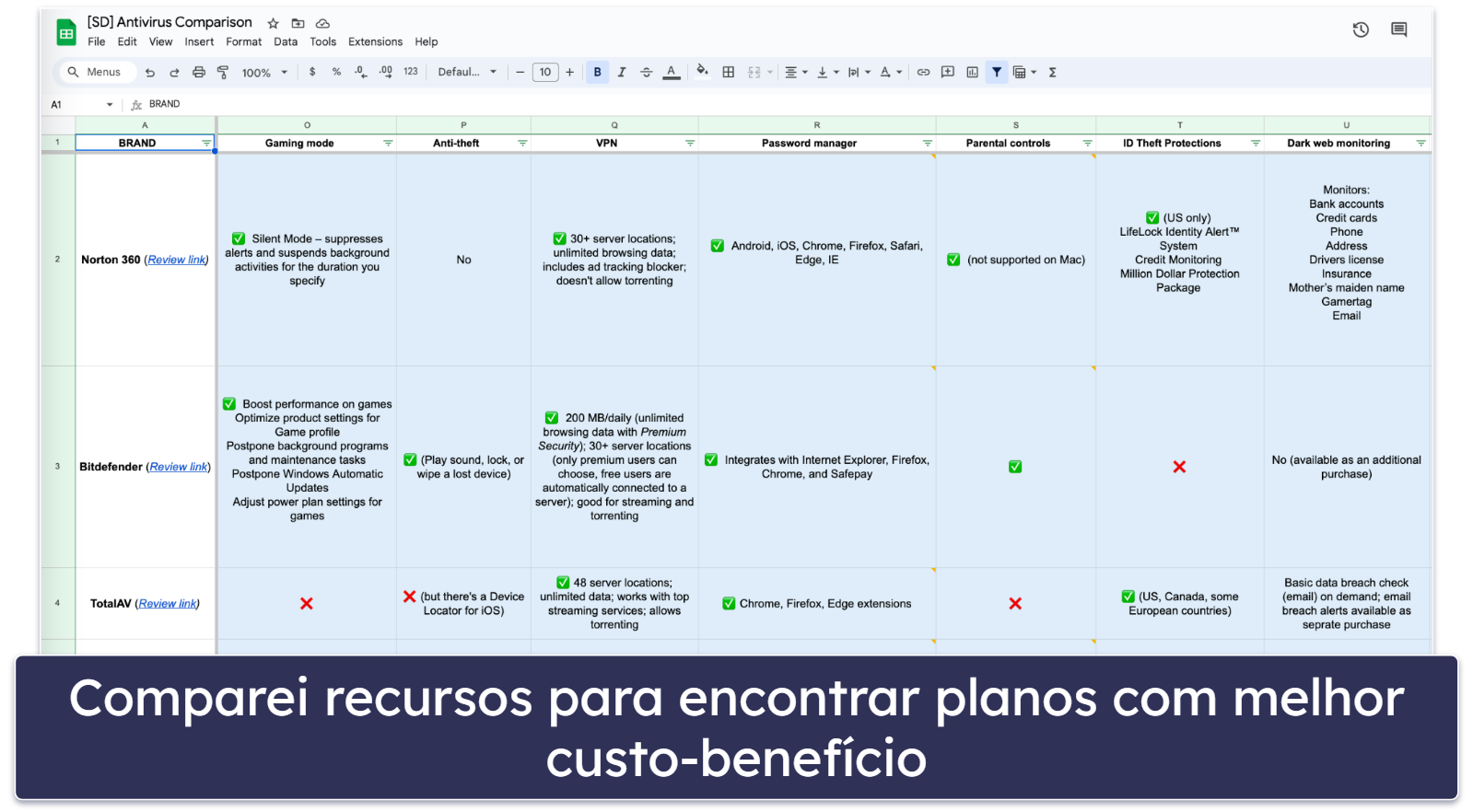This screenshot has width=1473, height=812.
Task: Open text rotation dropdown
Action: (x=890, y=72)
